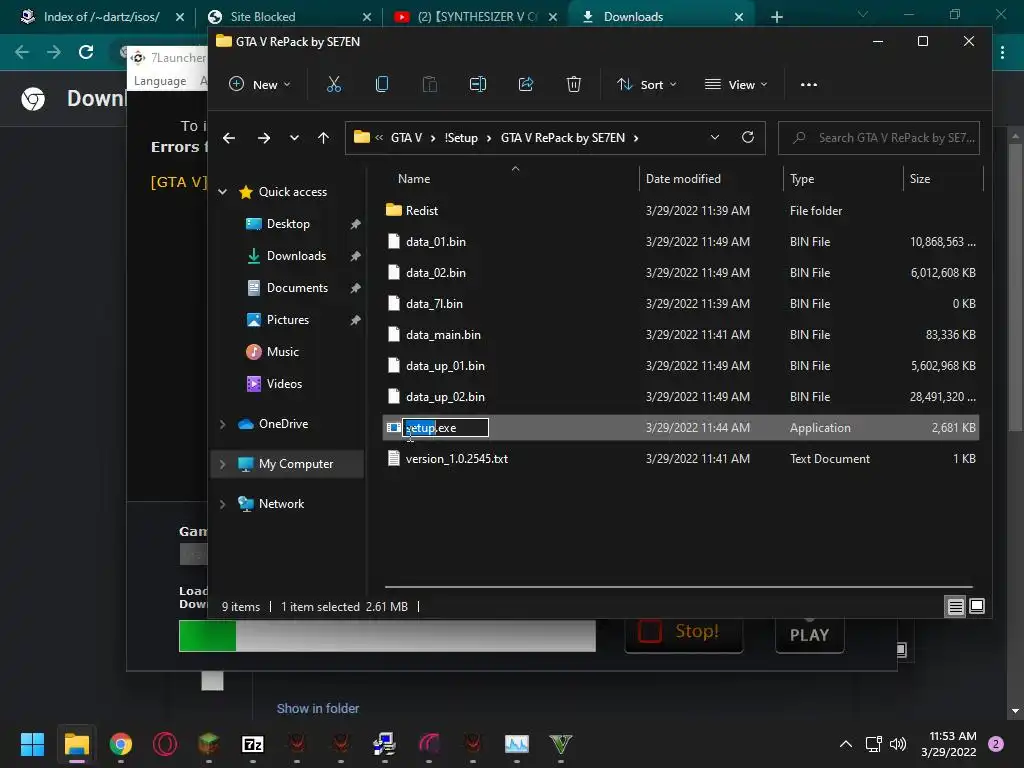
Task: Click the Cut scissors icon in Explorer toolbar
Action: [x=334, y=84]
